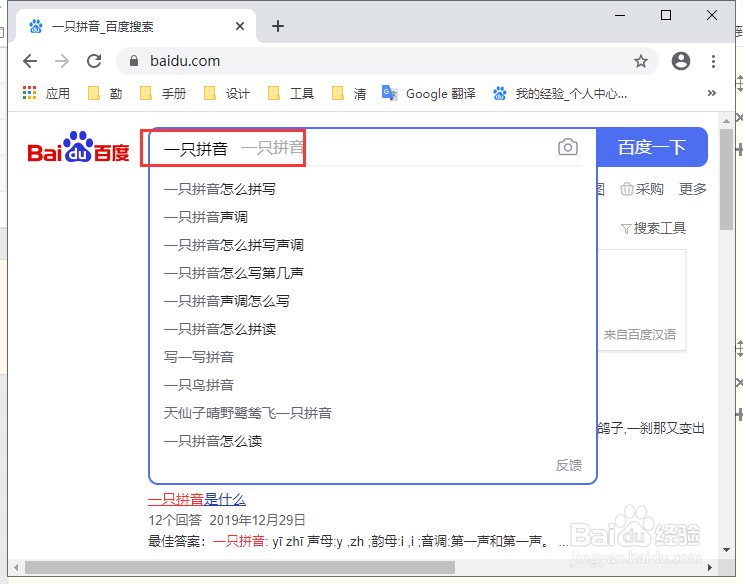The width and height of the screenshot is (743, 584).
Task: Select suggestion 一只拼音声调
Action: click(372, 217)
